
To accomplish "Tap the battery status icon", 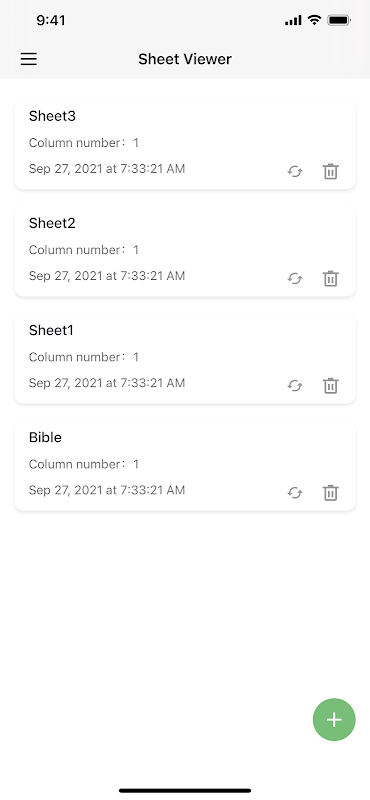I will (339, 20).
